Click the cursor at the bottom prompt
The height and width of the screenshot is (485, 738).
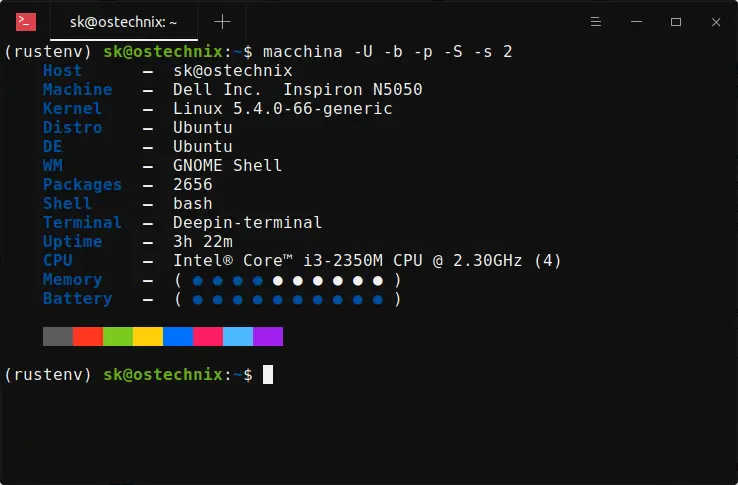tap(268, 375)
